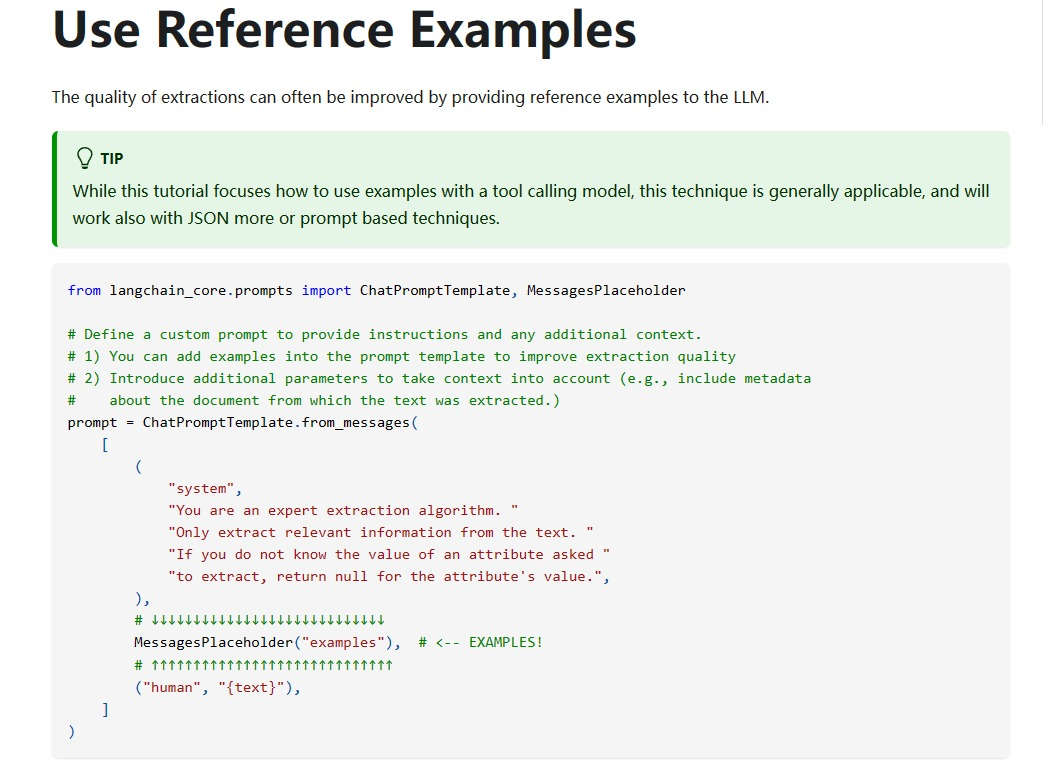Click the "# <-- EXAMPLES!" comment

point(481,642)
